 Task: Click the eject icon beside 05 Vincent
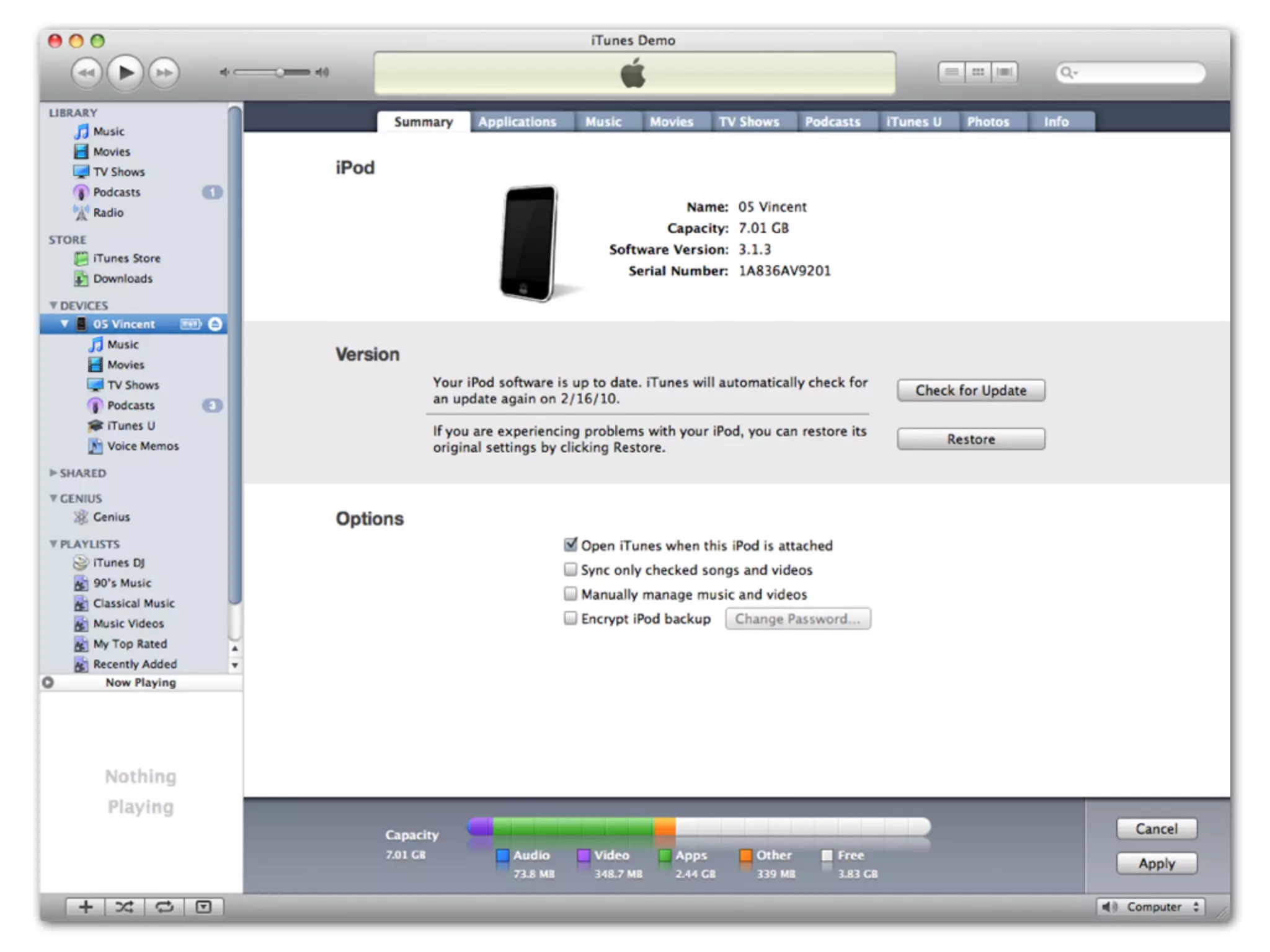tap(215, 324)
